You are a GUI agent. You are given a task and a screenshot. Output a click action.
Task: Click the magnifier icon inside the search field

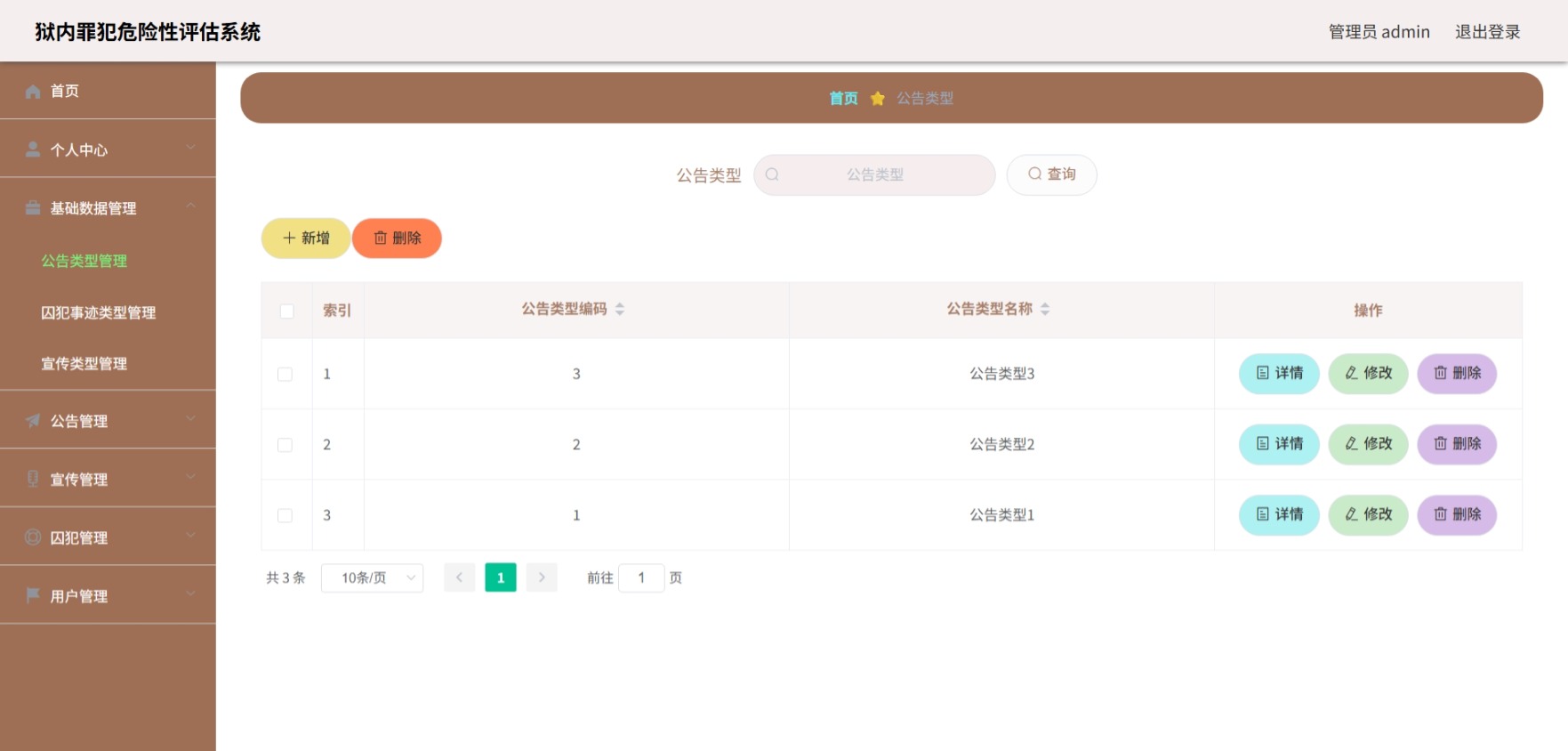772,174
